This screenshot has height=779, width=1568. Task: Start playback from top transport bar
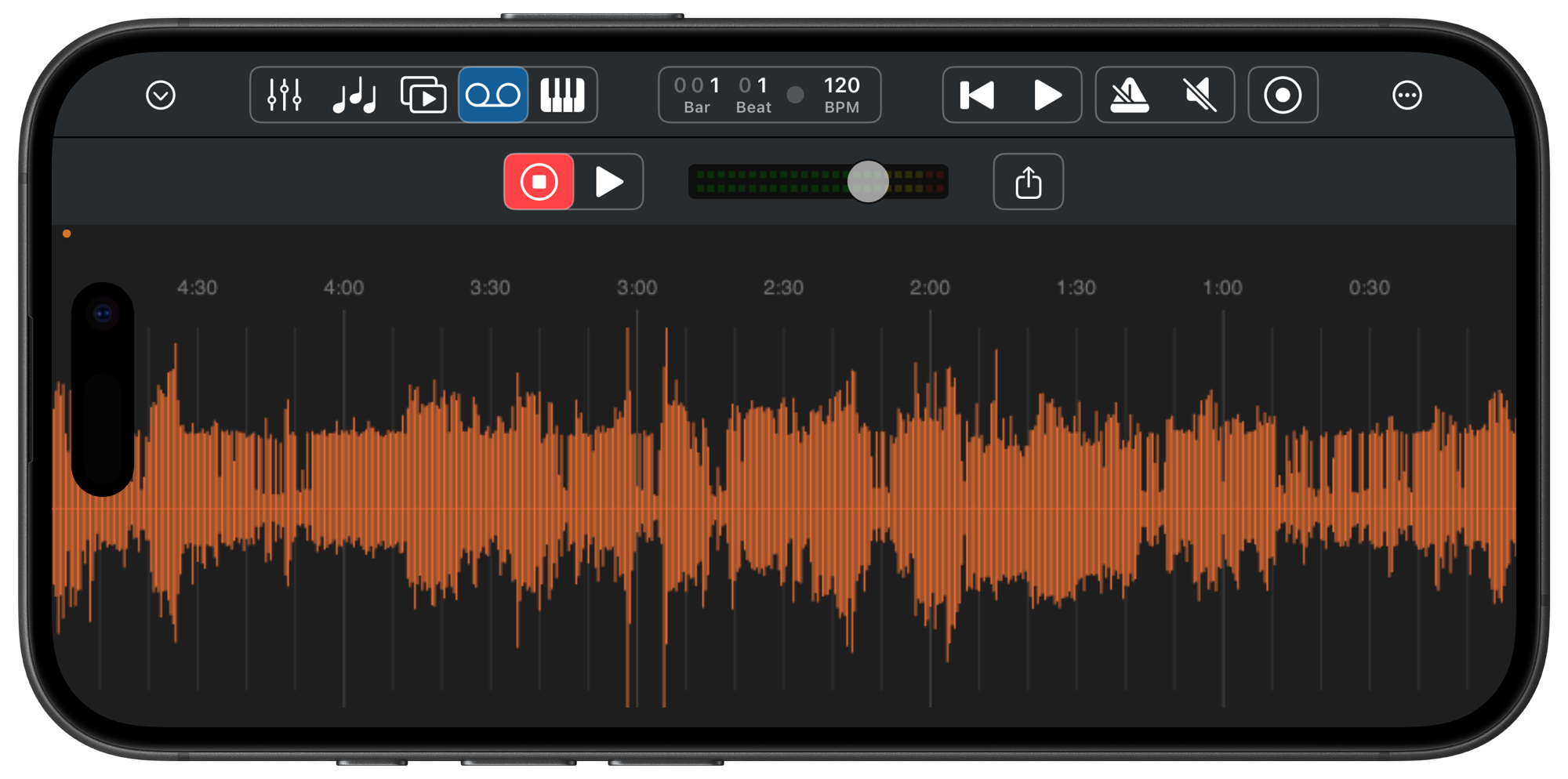1047,96
